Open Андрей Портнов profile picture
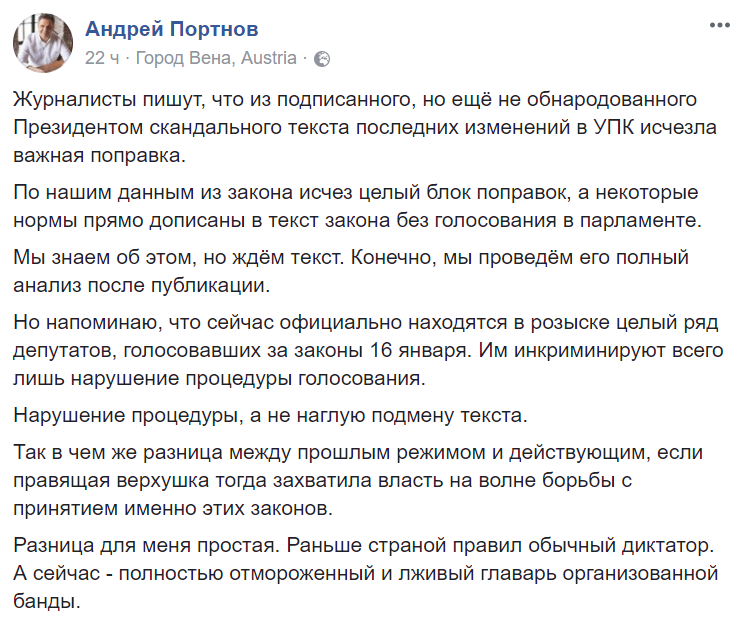This screenshot has height=630, width=740. pyautogui.click(x=41, y=42)
